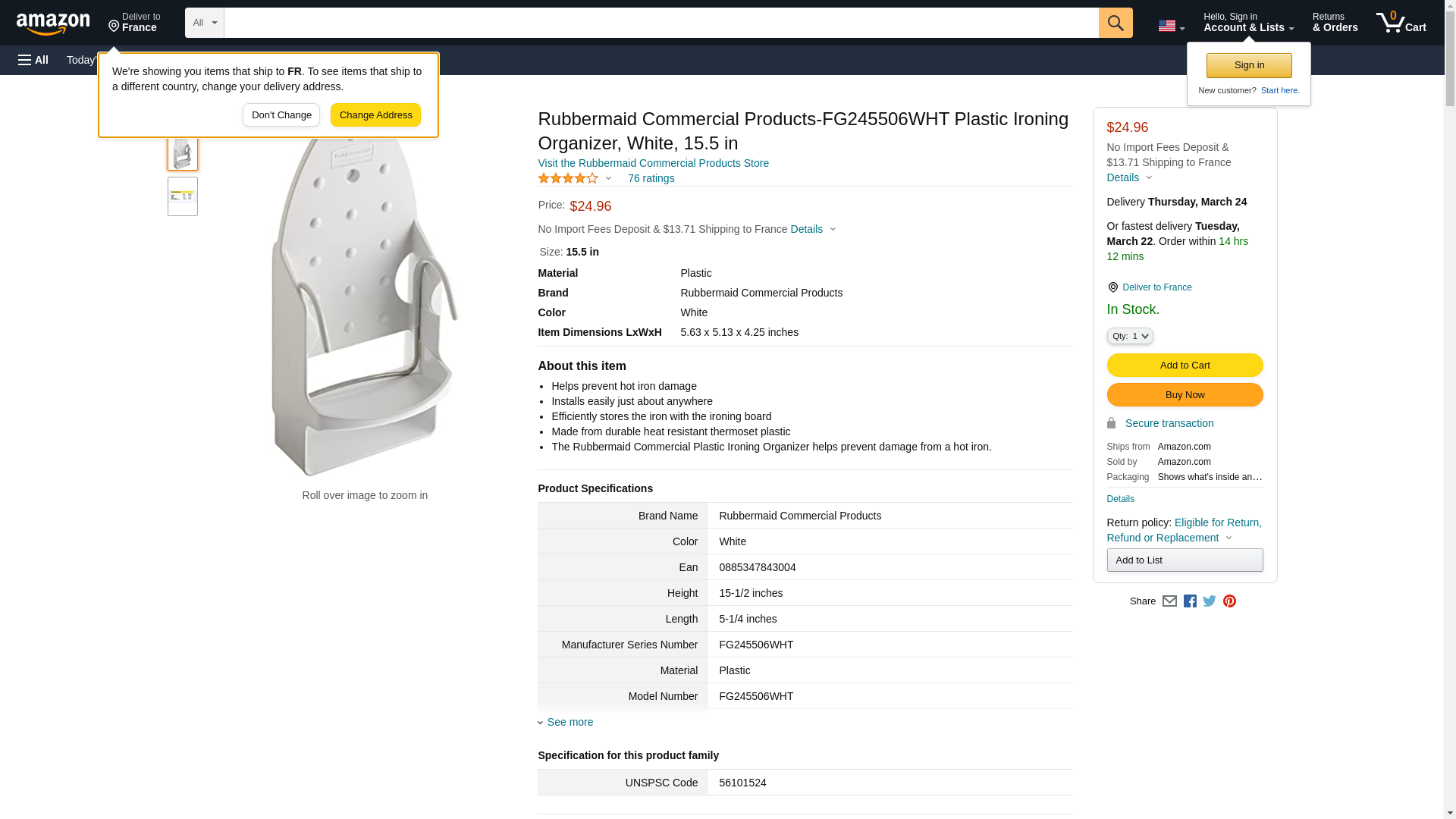Open the Qty quantity dropdown
Viewport: 1456px width, 819px height.
1129,336
